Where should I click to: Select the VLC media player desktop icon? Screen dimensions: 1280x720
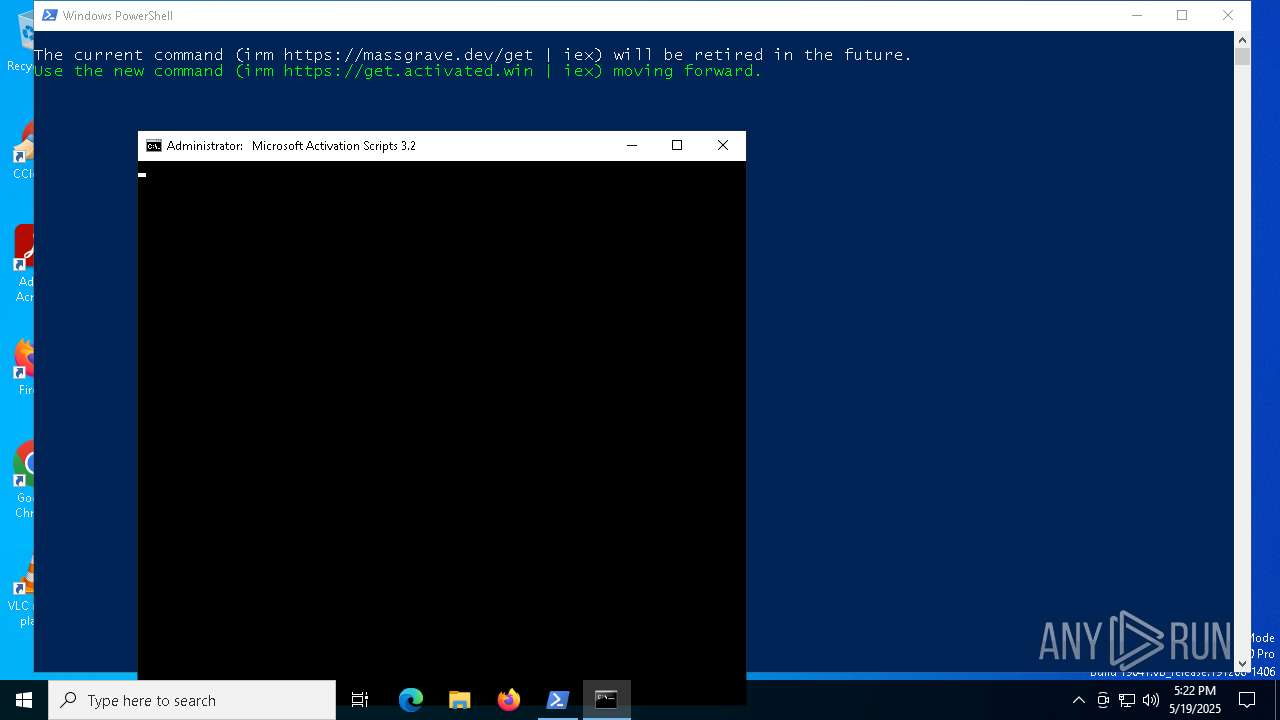22,592
